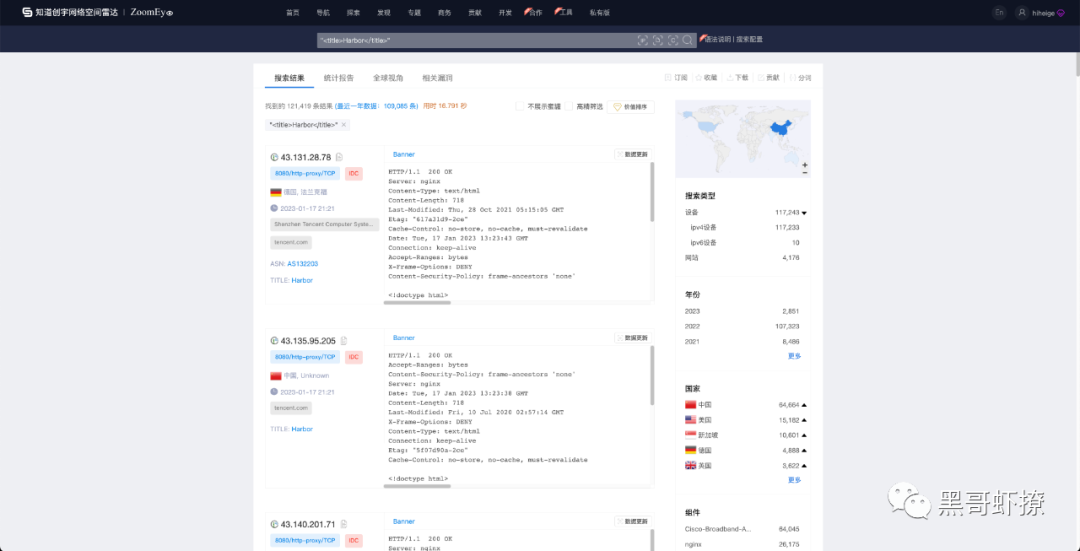Screen dimensions: 1080x551
Task: Click 数据更新 button for 43.135.95.205
Action: [632, 337]
